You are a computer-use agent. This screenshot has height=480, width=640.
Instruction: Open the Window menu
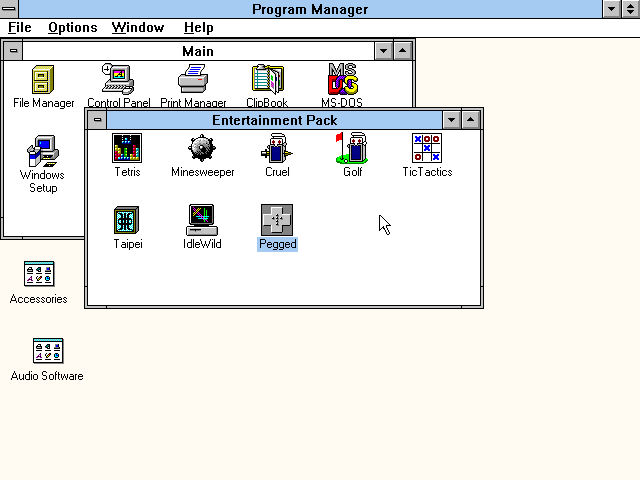click(x=138, y=28)
